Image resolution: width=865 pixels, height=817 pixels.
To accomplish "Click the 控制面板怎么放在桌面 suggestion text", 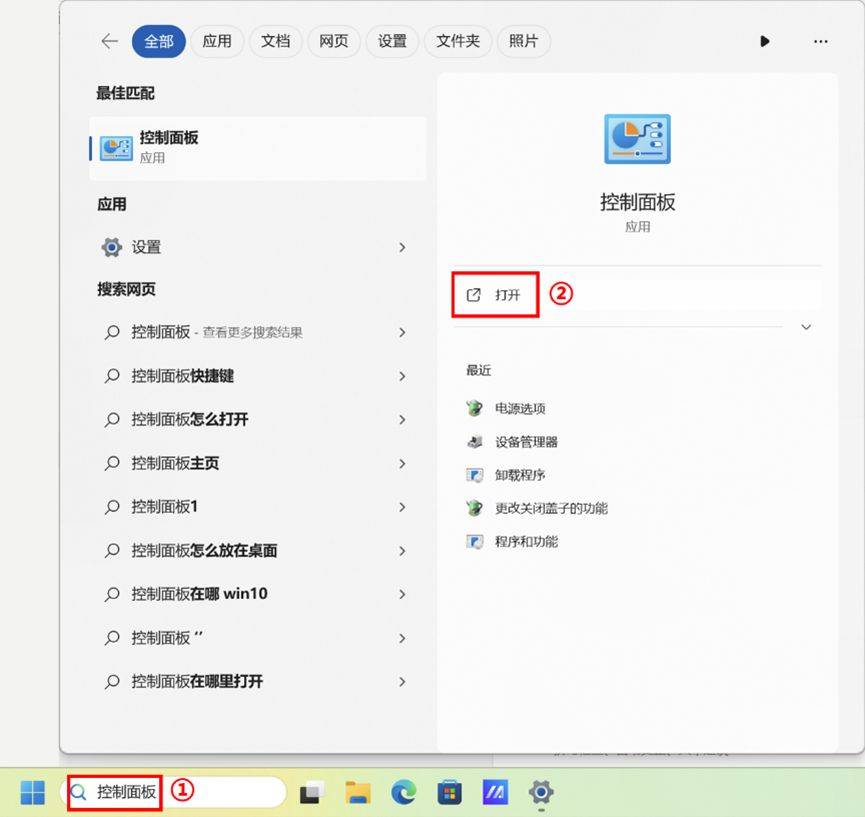I will coord(204,551).
